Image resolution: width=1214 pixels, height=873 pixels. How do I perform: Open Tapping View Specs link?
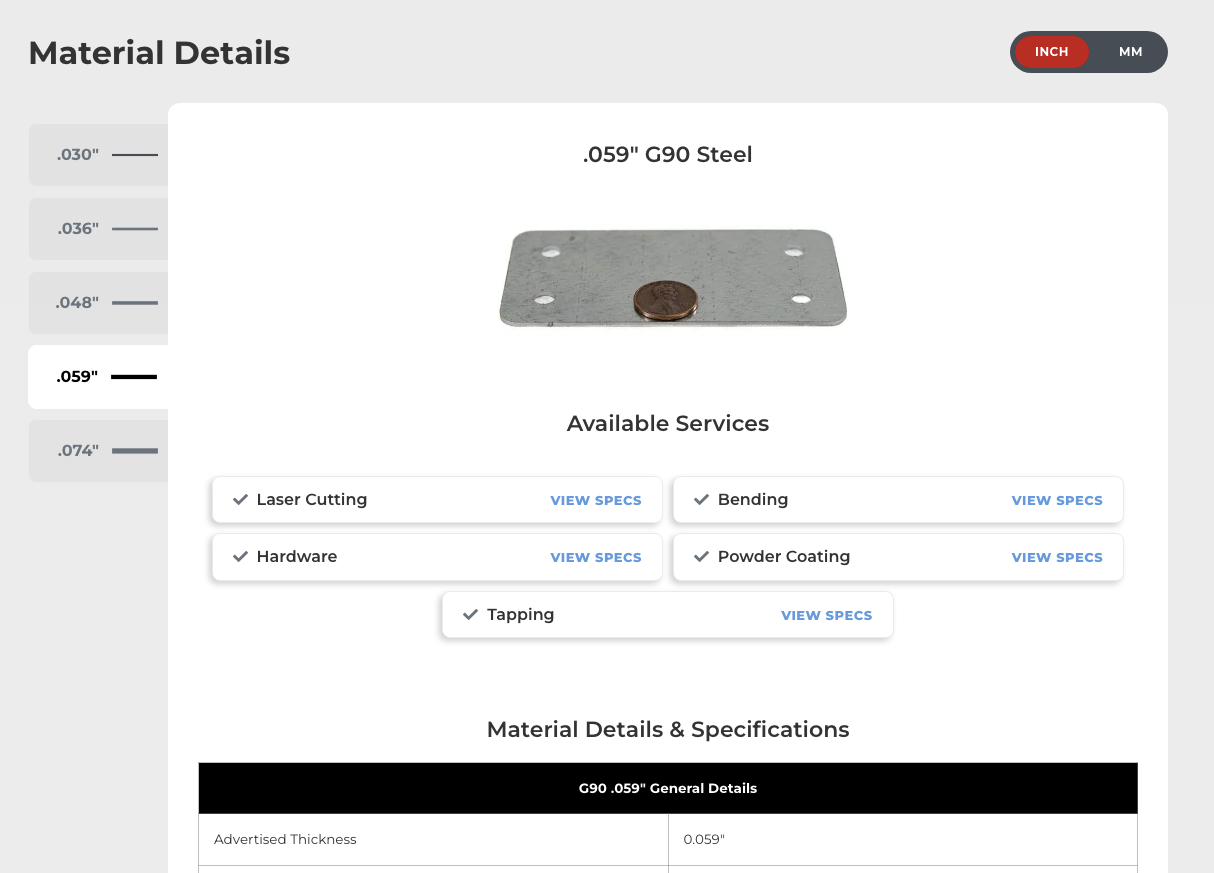(826, 615)
